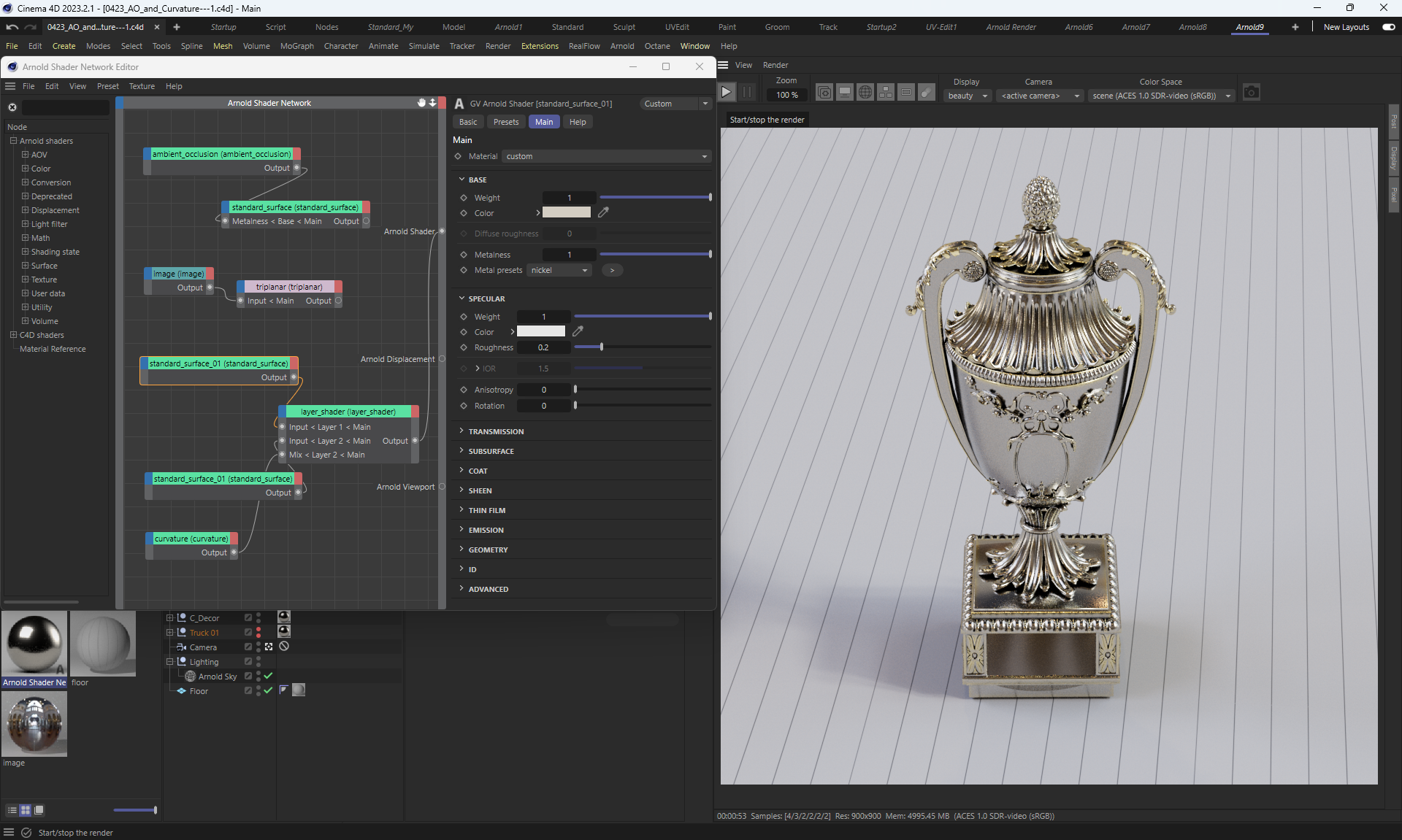Toggle the Floor enabled checkmark
The image size is (1402, 840).
pos(268,690)
